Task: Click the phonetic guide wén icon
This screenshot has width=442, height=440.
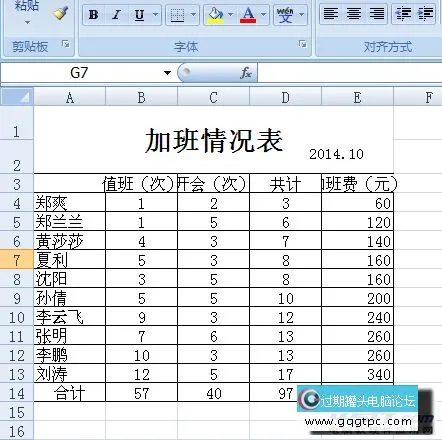Action: tap(285, 15)
